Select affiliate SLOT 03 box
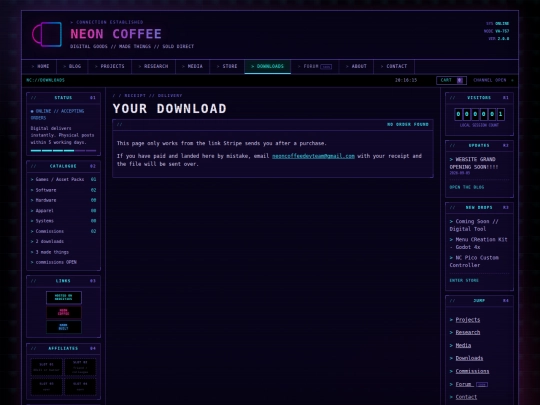 tap(46, 386)
